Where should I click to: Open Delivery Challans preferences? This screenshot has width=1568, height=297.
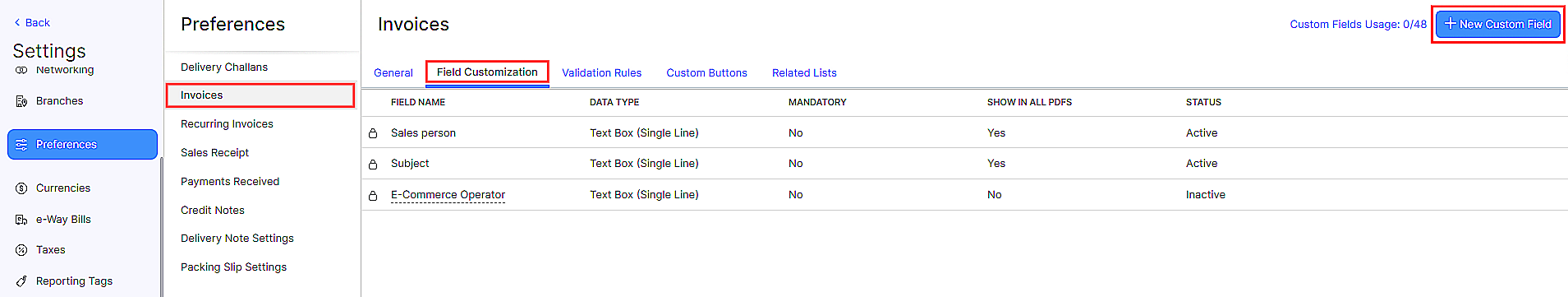(224, 67)
